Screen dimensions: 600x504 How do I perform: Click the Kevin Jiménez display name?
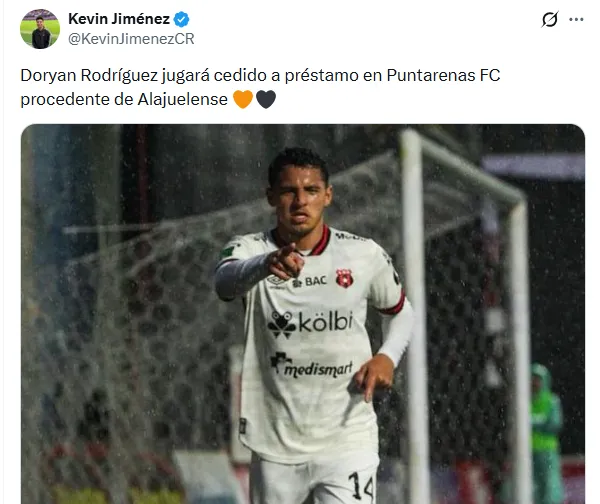point(119,19)
